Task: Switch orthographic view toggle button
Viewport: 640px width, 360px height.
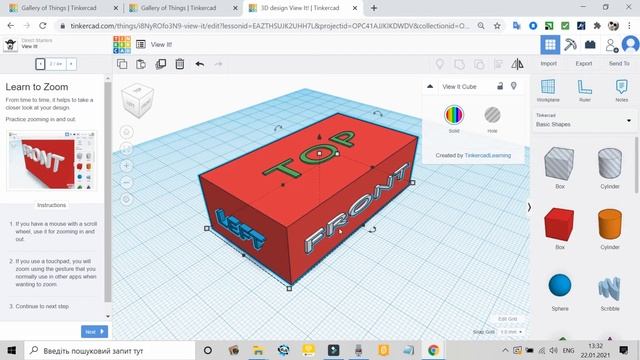Action: [x=127, y=199]
